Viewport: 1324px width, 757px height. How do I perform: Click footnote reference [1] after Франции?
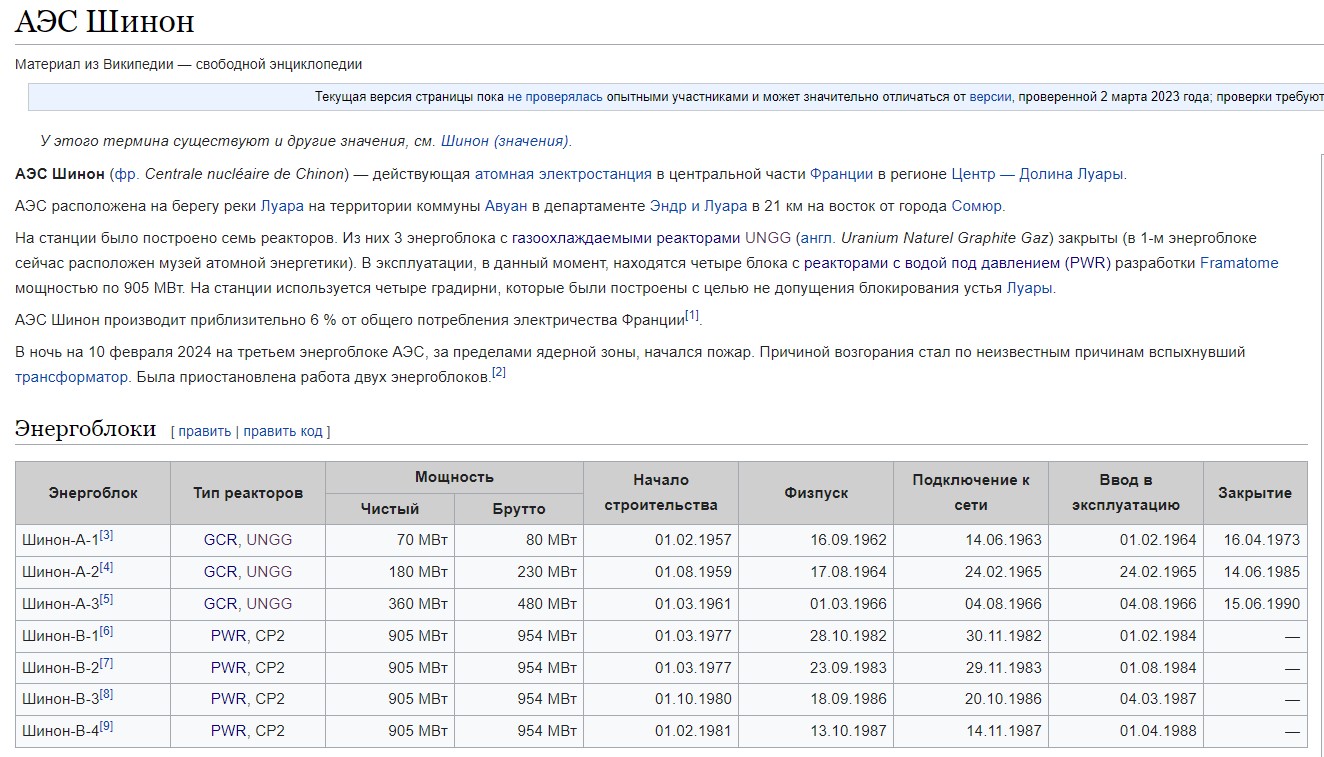click(x=692, y=316)
